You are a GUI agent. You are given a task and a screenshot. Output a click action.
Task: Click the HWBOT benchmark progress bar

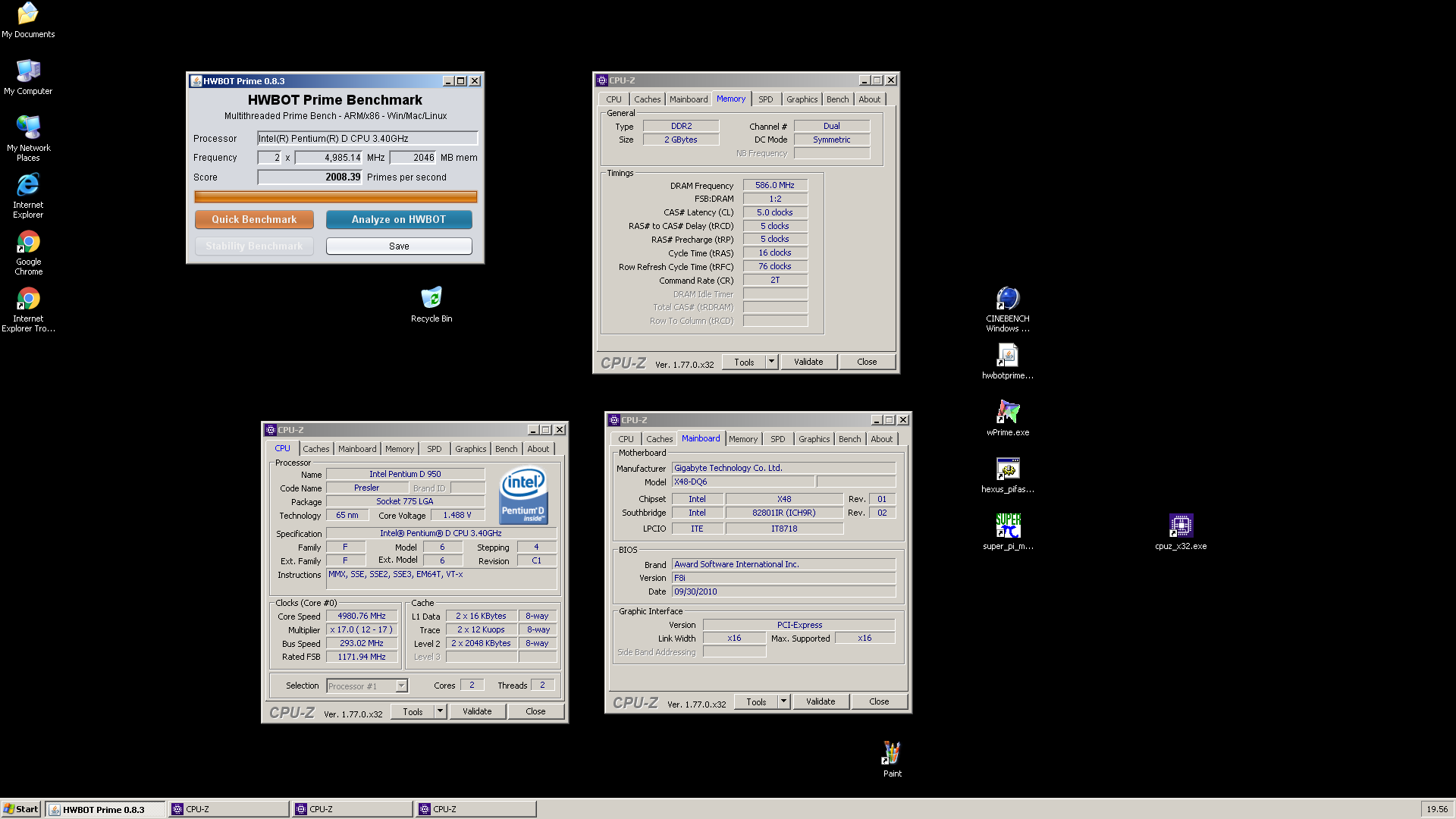pos(336,196)
